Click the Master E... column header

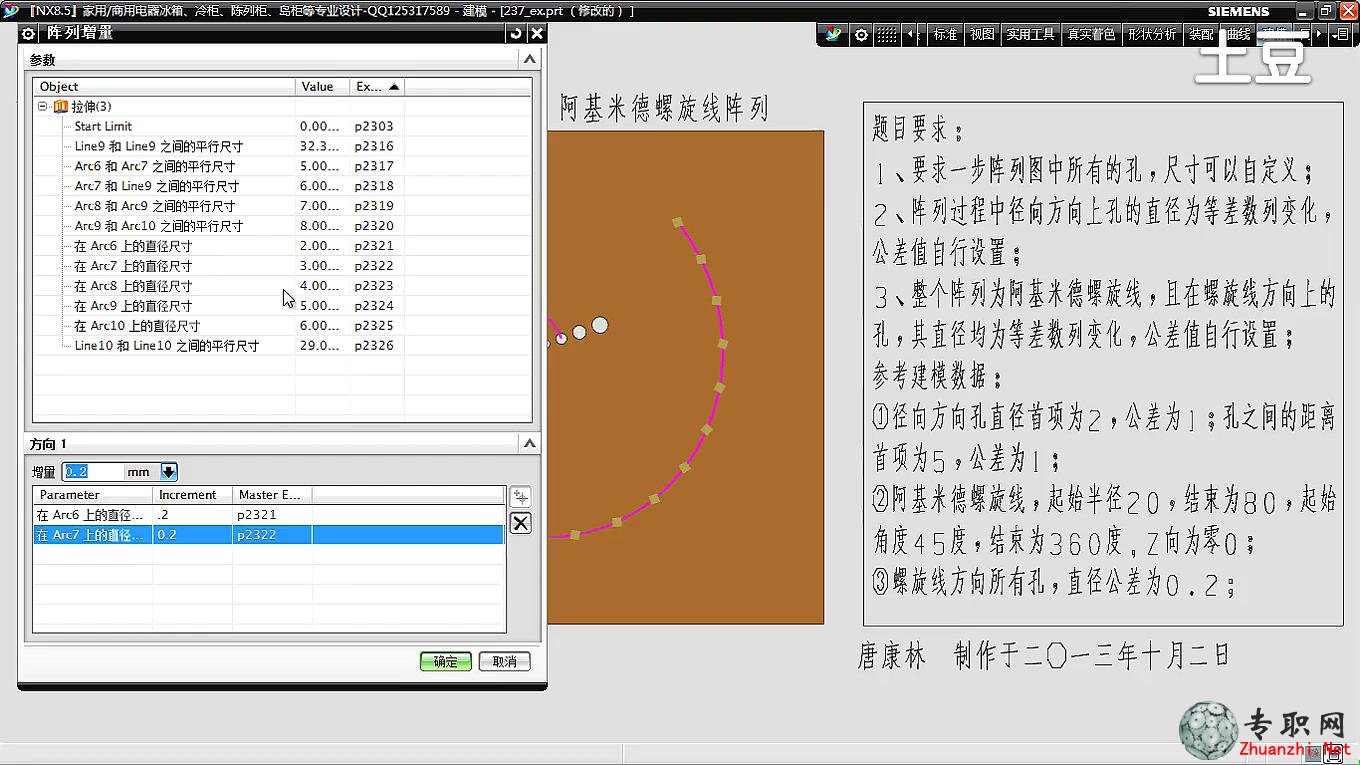tap(272, 495)
